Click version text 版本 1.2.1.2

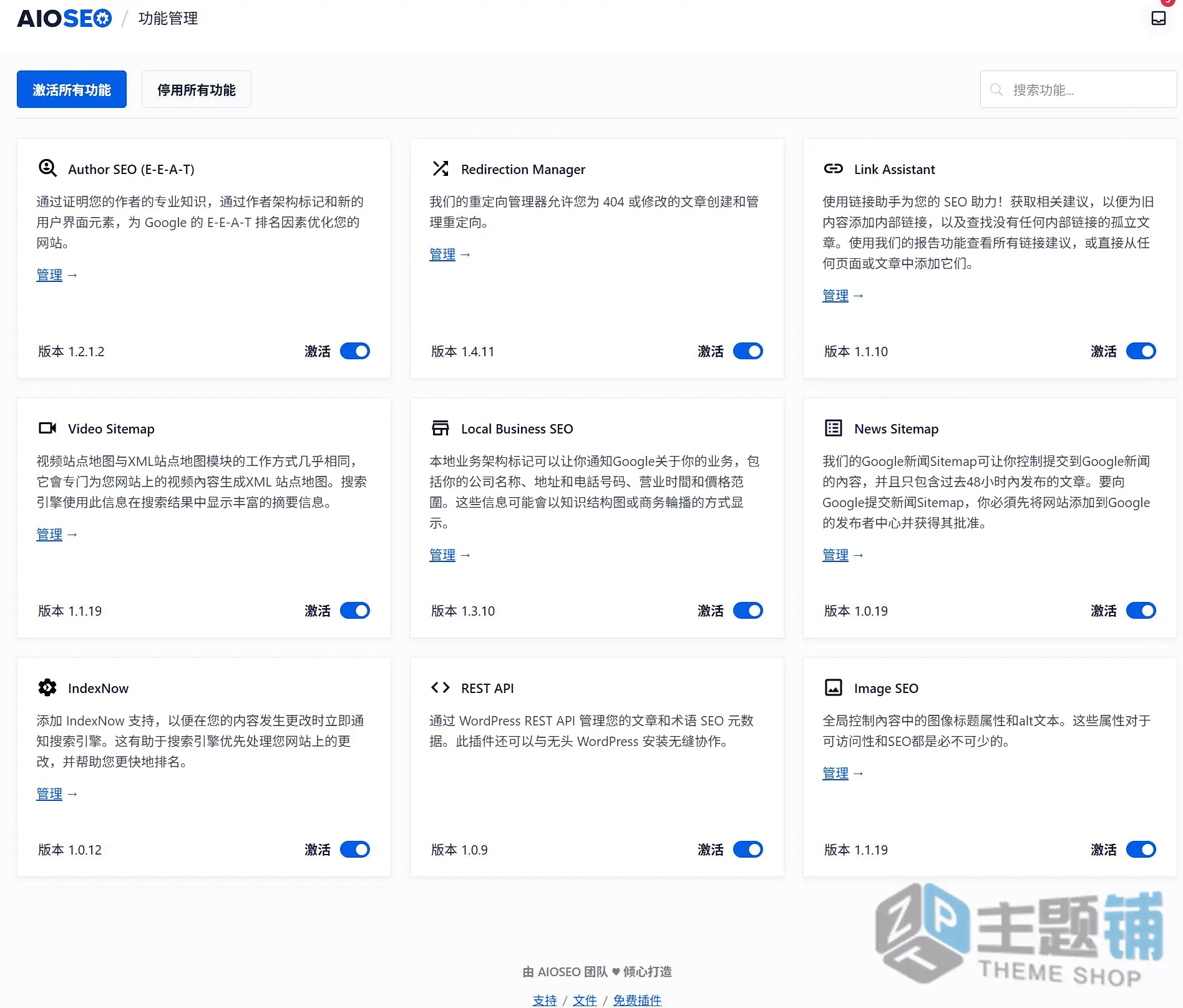[x=71, y=351]
